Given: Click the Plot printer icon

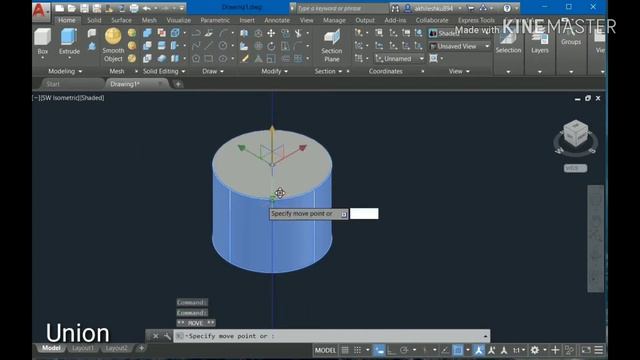Looking at the screenshot, I should 134,8.
